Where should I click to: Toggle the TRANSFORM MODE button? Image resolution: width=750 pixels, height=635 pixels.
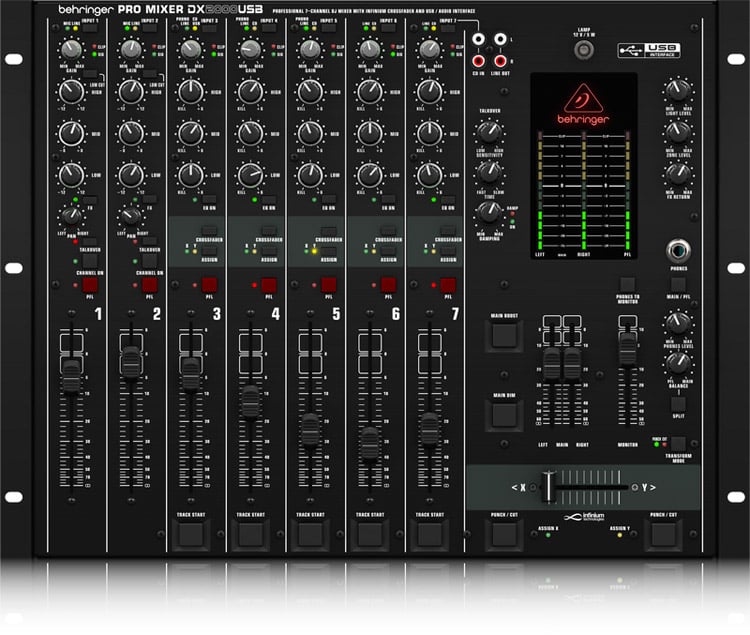[x=678, y=443]
